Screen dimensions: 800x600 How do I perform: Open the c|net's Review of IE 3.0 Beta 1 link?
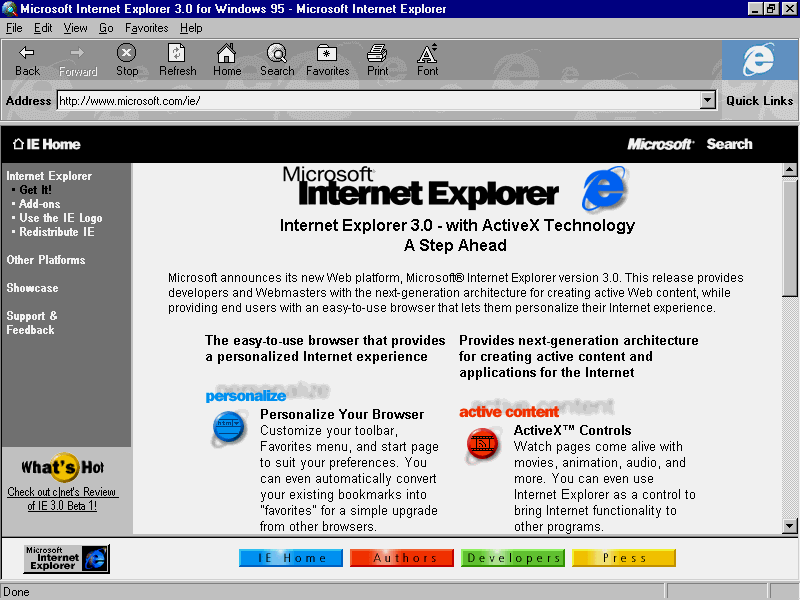(62, 499)
